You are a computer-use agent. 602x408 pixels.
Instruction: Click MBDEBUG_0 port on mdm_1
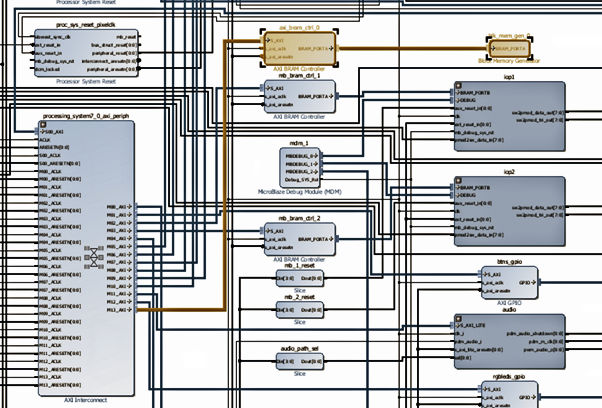click(302, 156)
